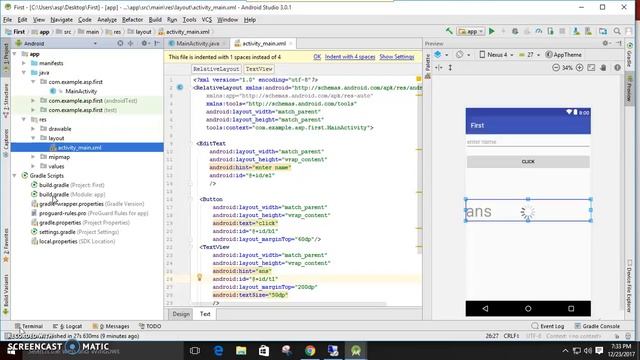640x360 pixels.
Task: Run the app with green play button
Action: pos(491,31)
